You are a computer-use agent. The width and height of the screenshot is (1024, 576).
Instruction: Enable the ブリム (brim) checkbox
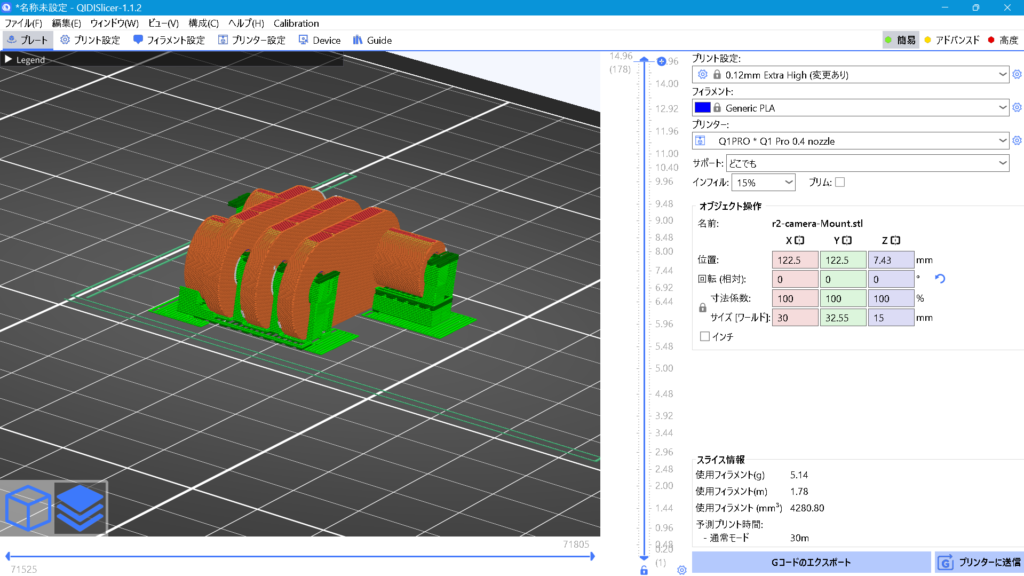840,182
